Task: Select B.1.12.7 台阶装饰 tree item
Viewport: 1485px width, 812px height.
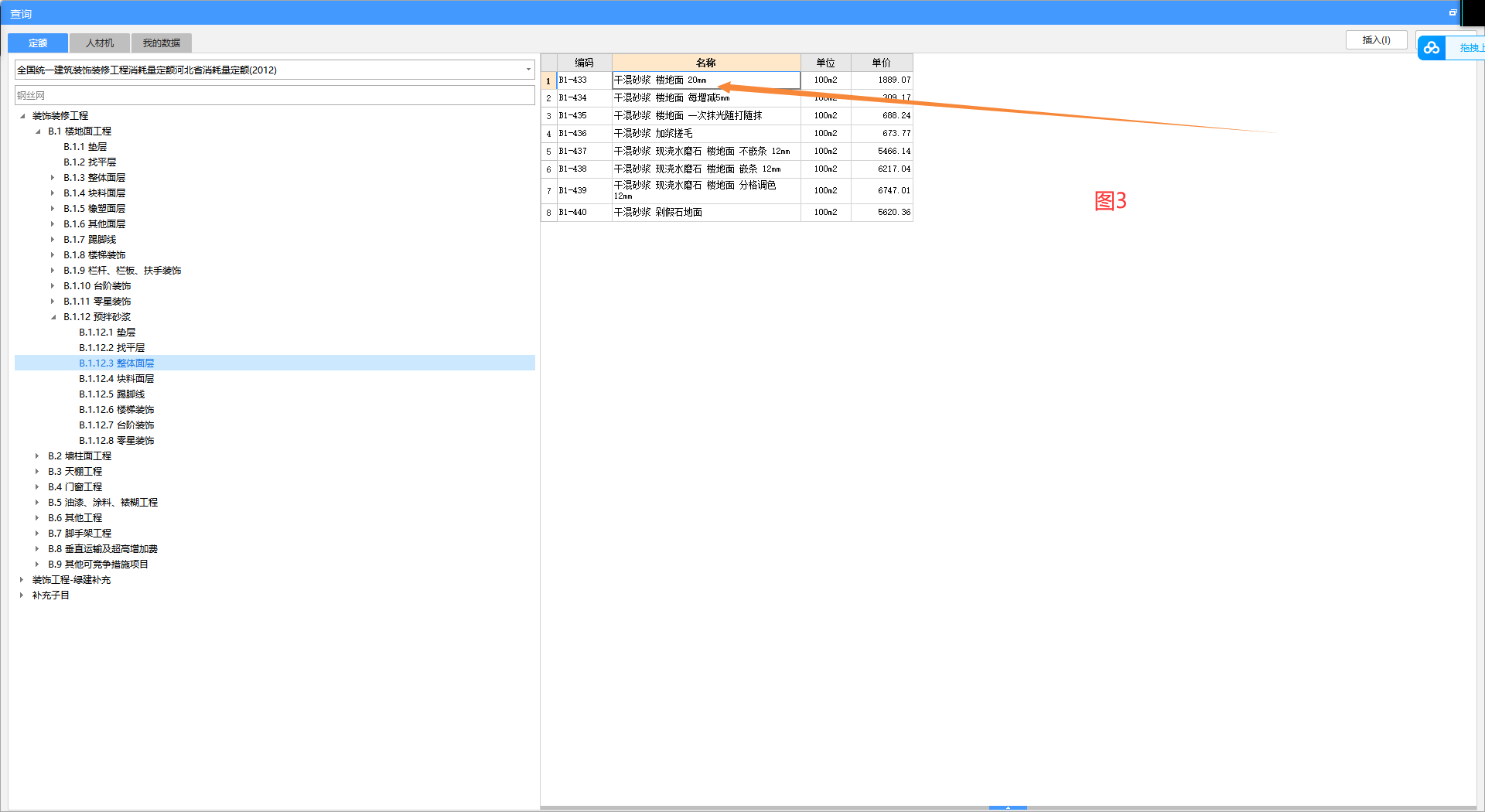Action: click(x=117, y=425)
